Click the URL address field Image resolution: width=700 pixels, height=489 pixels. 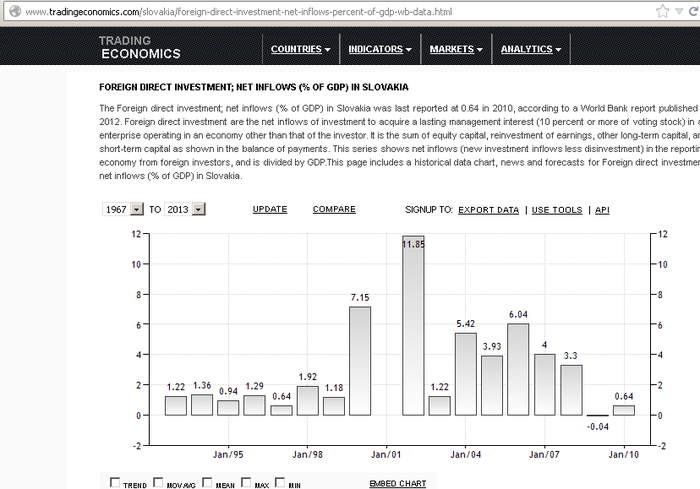(x=330, y=12)
